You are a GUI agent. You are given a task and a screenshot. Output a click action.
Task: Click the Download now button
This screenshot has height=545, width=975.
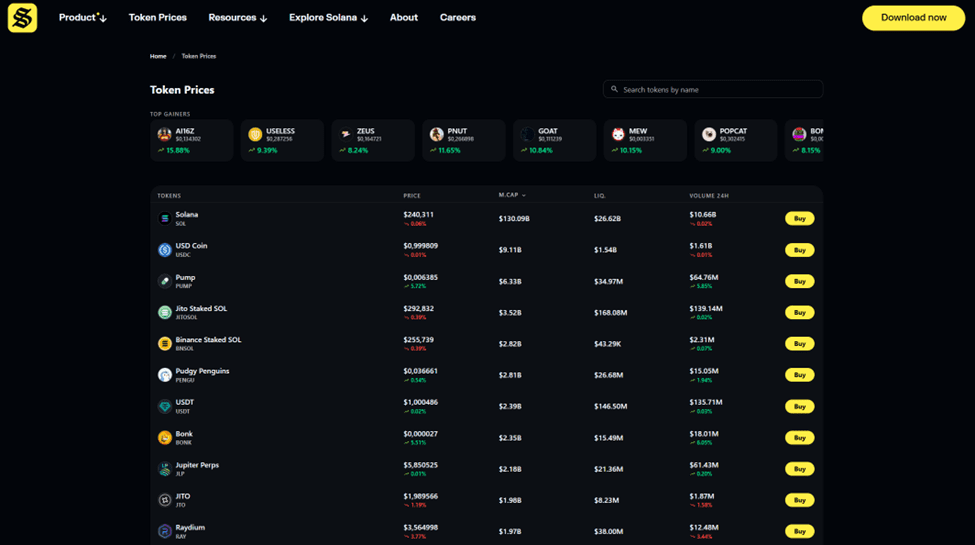click(913, 18)
